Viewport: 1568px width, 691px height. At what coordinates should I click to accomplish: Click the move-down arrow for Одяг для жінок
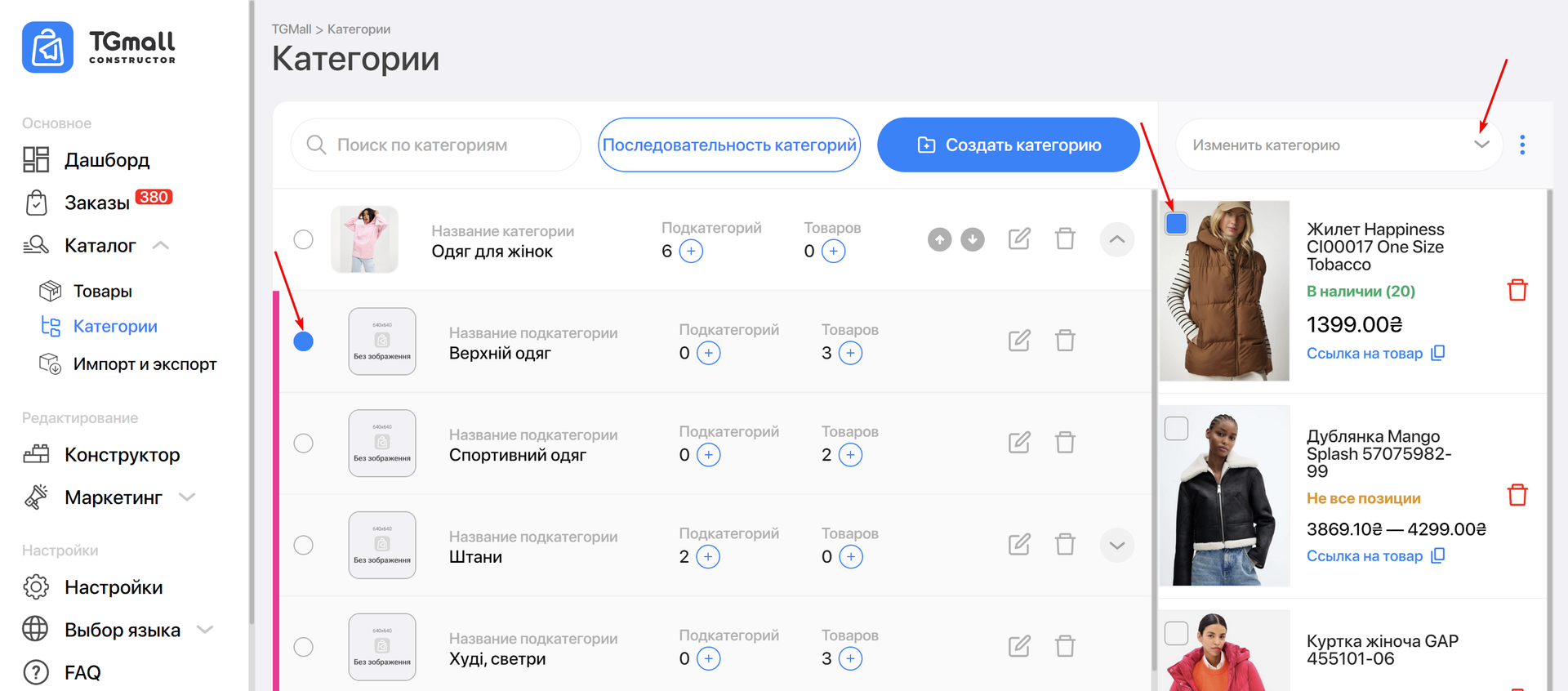coord(972,239)
